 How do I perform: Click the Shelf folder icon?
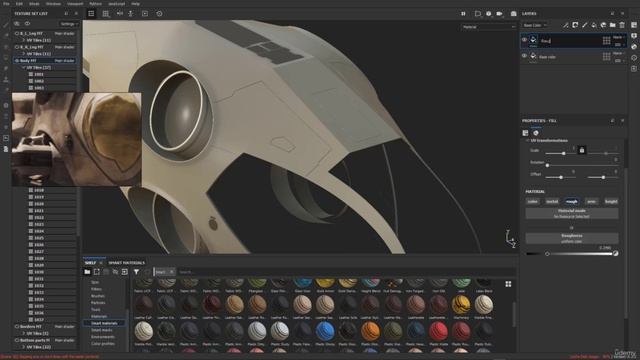tap(87, 272)
